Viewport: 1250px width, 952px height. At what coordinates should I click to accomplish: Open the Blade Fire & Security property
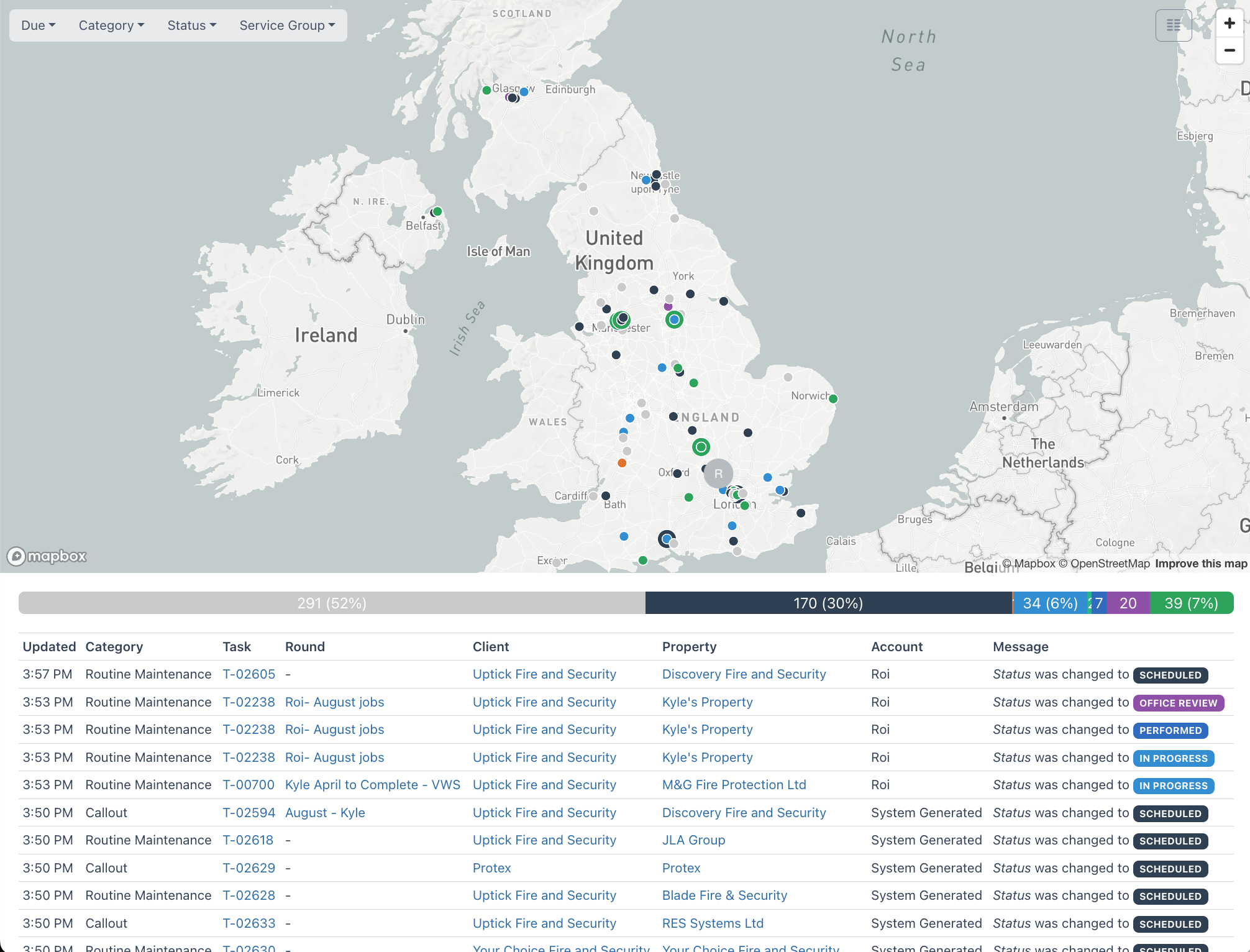tap(724, 895)
